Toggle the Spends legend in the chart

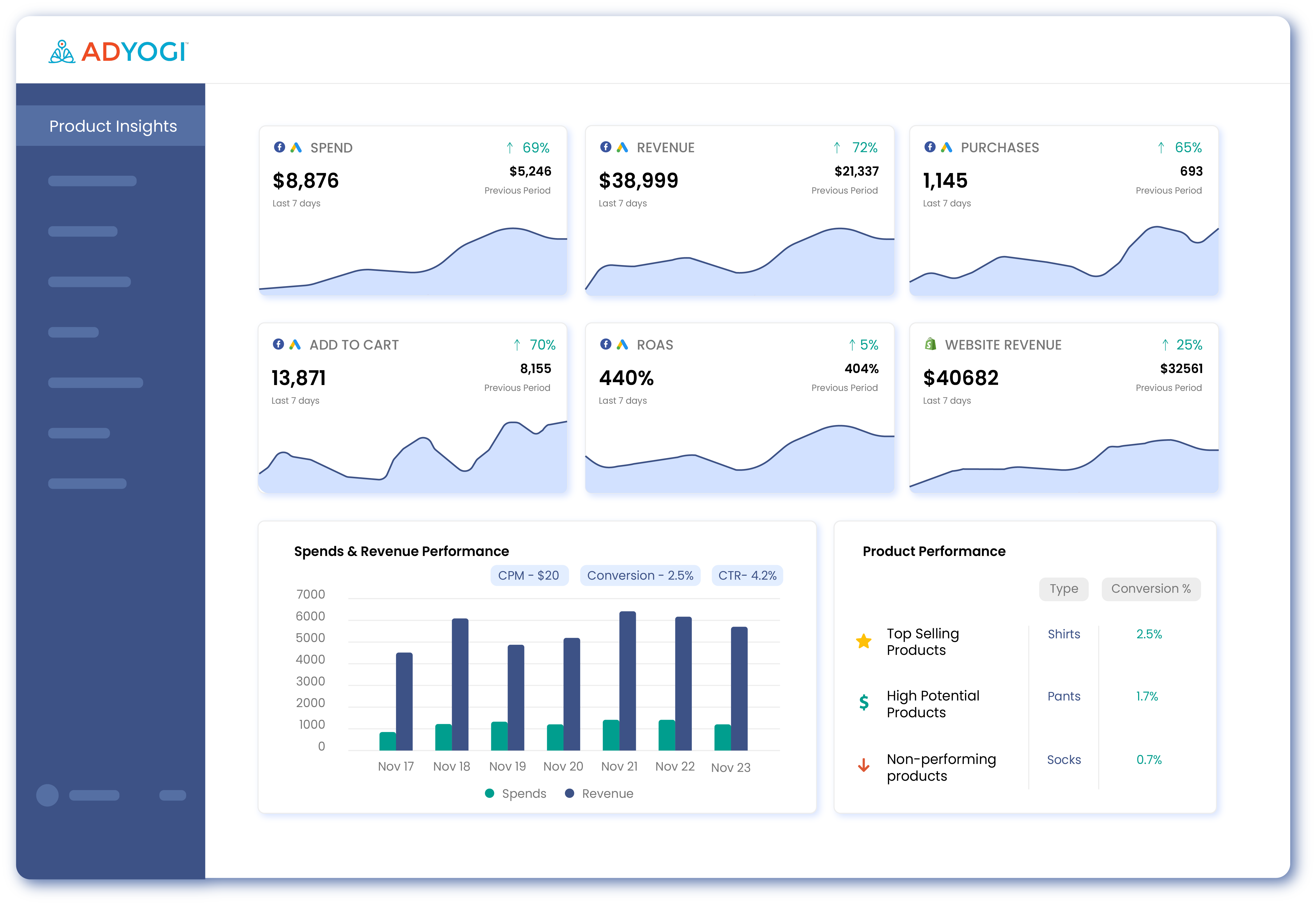click(516, 793)
